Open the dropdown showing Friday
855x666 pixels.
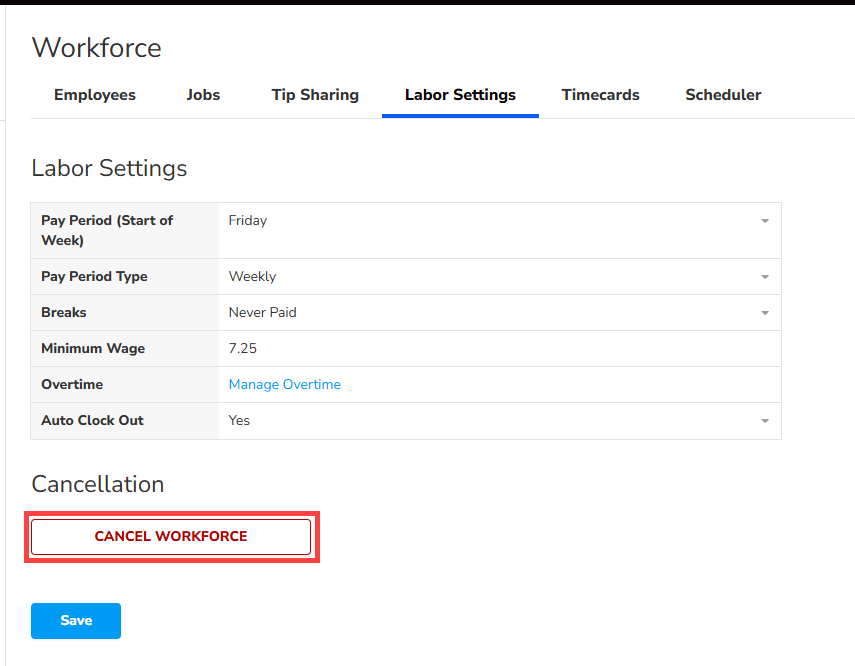490,221
